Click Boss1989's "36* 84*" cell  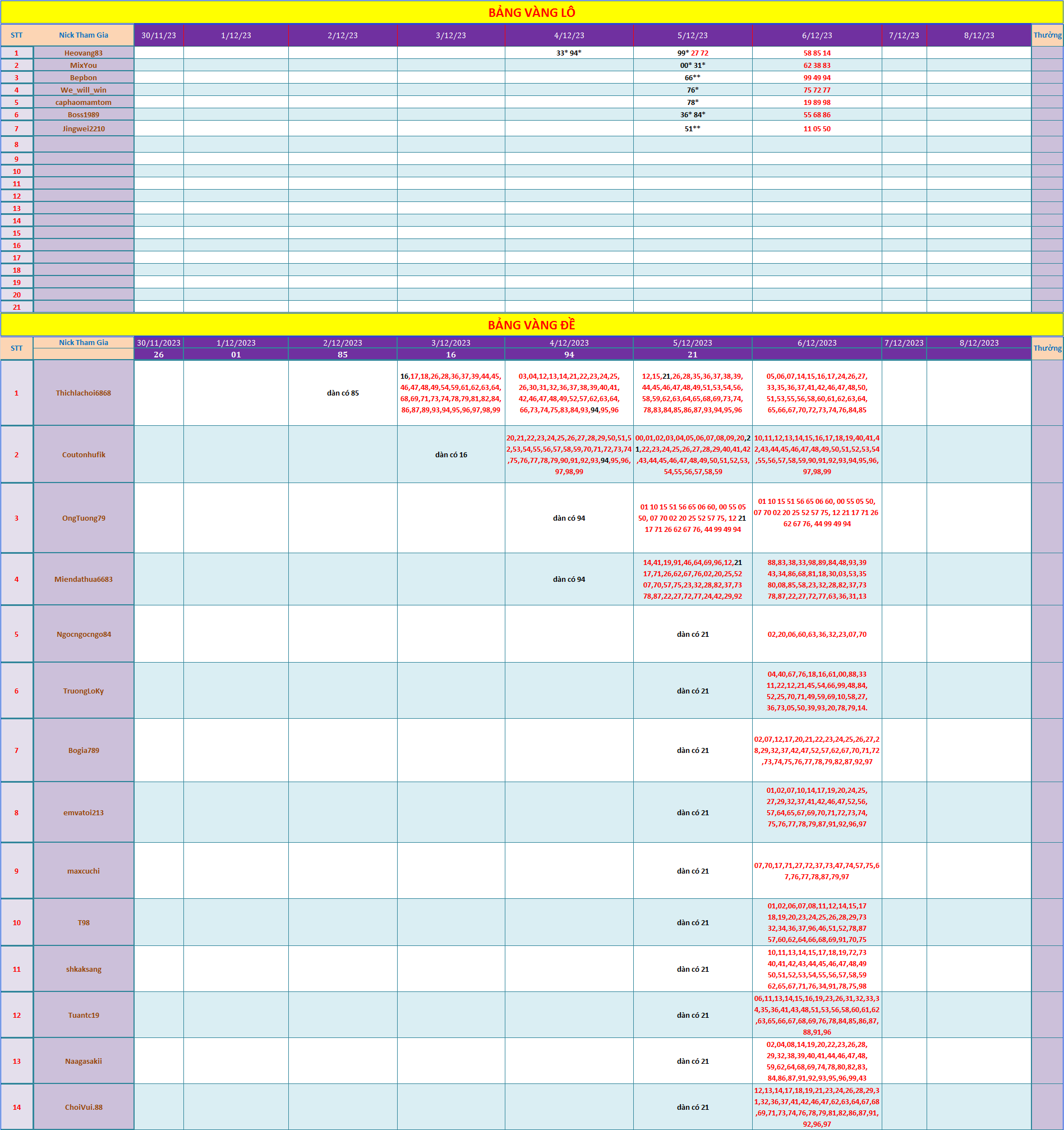pyautogui.click(x=693, y=115)
